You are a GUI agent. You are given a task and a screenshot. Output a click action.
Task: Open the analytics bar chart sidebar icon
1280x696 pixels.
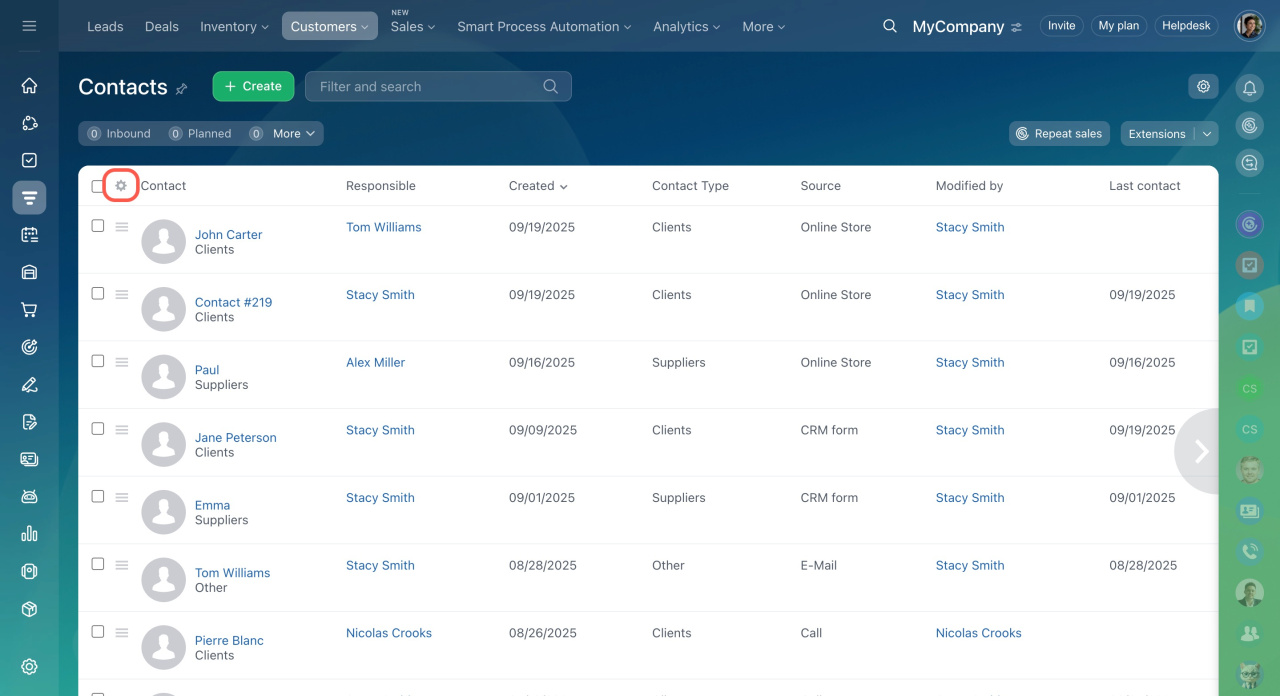point(29,534)
